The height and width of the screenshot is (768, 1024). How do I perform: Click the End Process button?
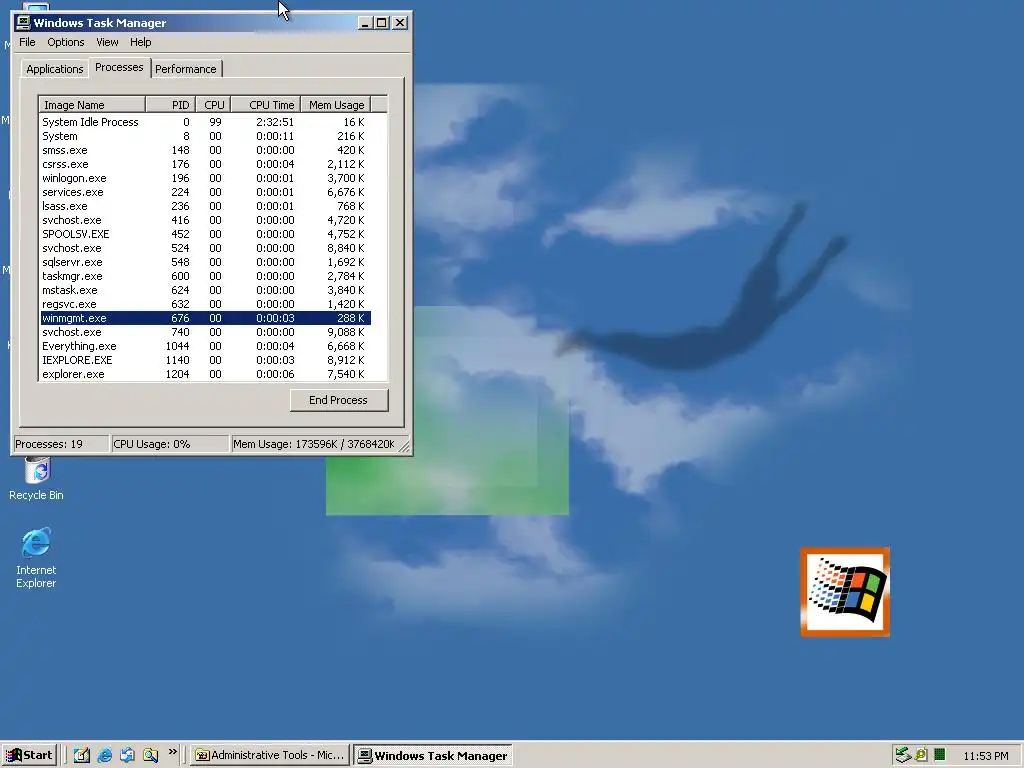pyautogui.click(x=339, y=400)
